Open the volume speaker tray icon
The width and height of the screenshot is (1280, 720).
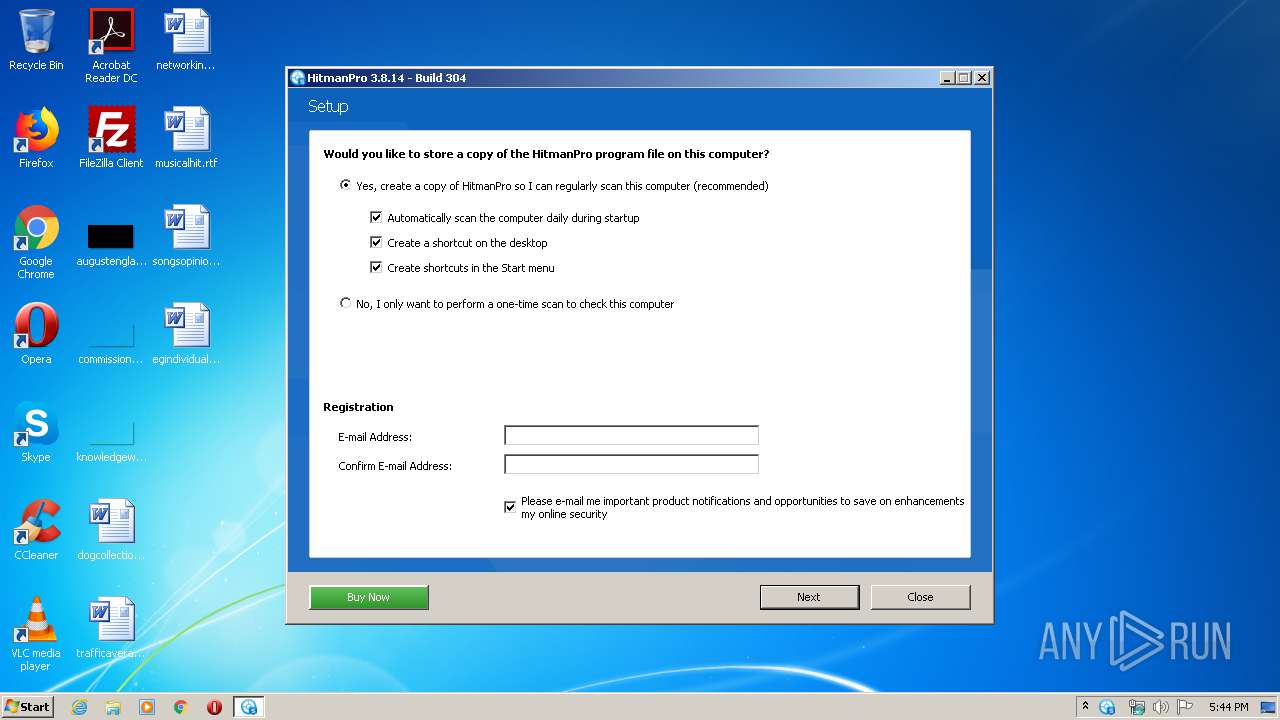tap(1160, 707)
